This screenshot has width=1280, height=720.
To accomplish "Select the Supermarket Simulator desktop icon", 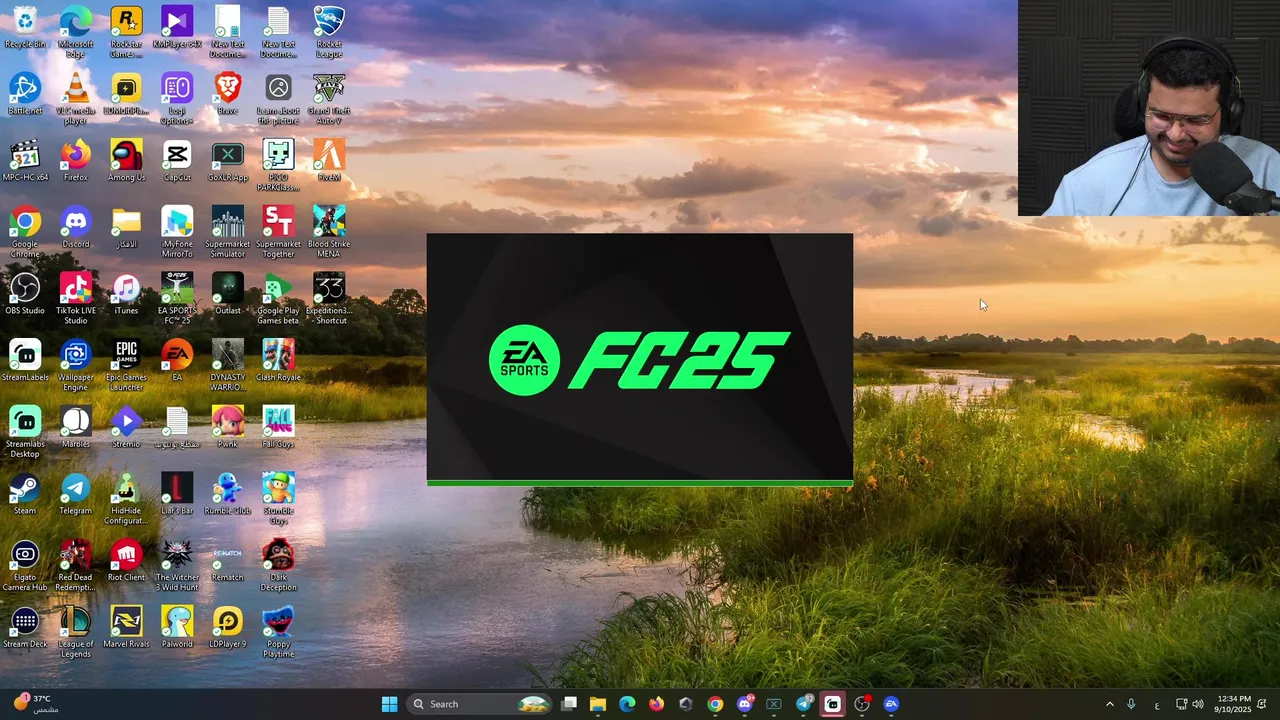I will [x=228, y=232].
